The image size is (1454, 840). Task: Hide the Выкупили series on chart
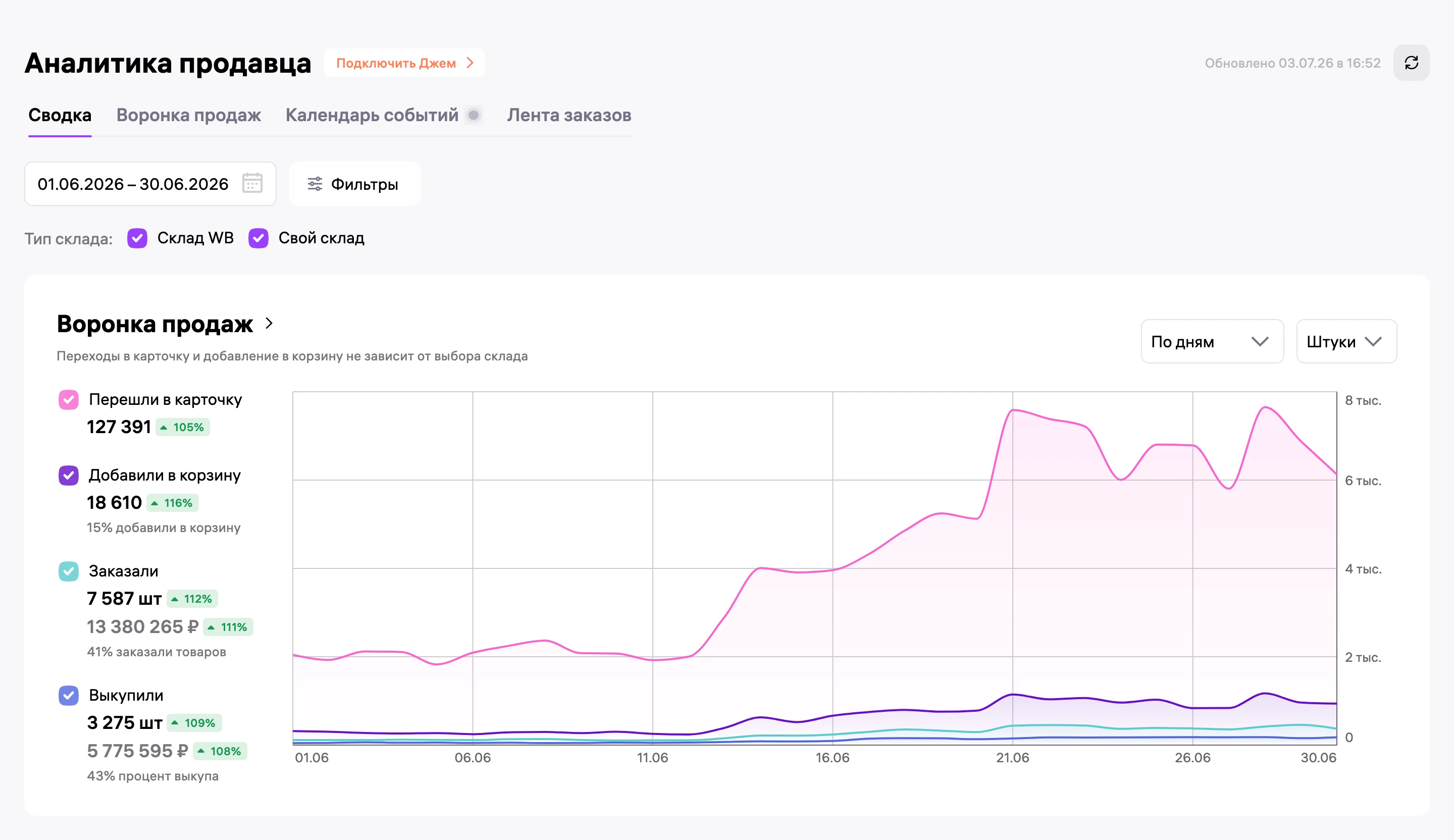(x=69, y=695)
